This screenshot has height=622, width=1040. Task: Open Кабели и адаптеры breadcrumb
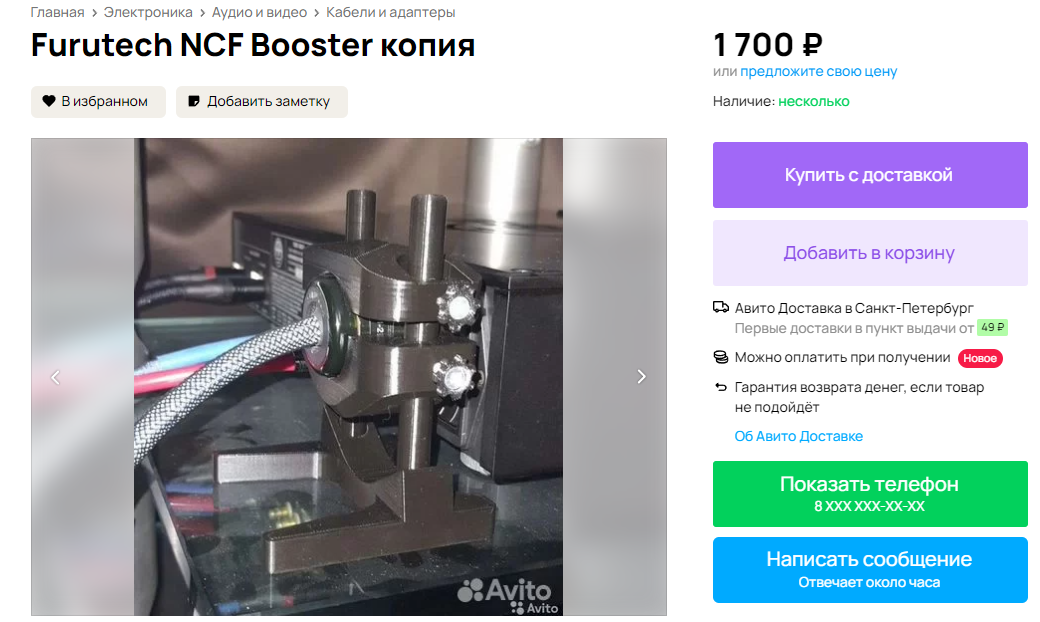point(391,13)
